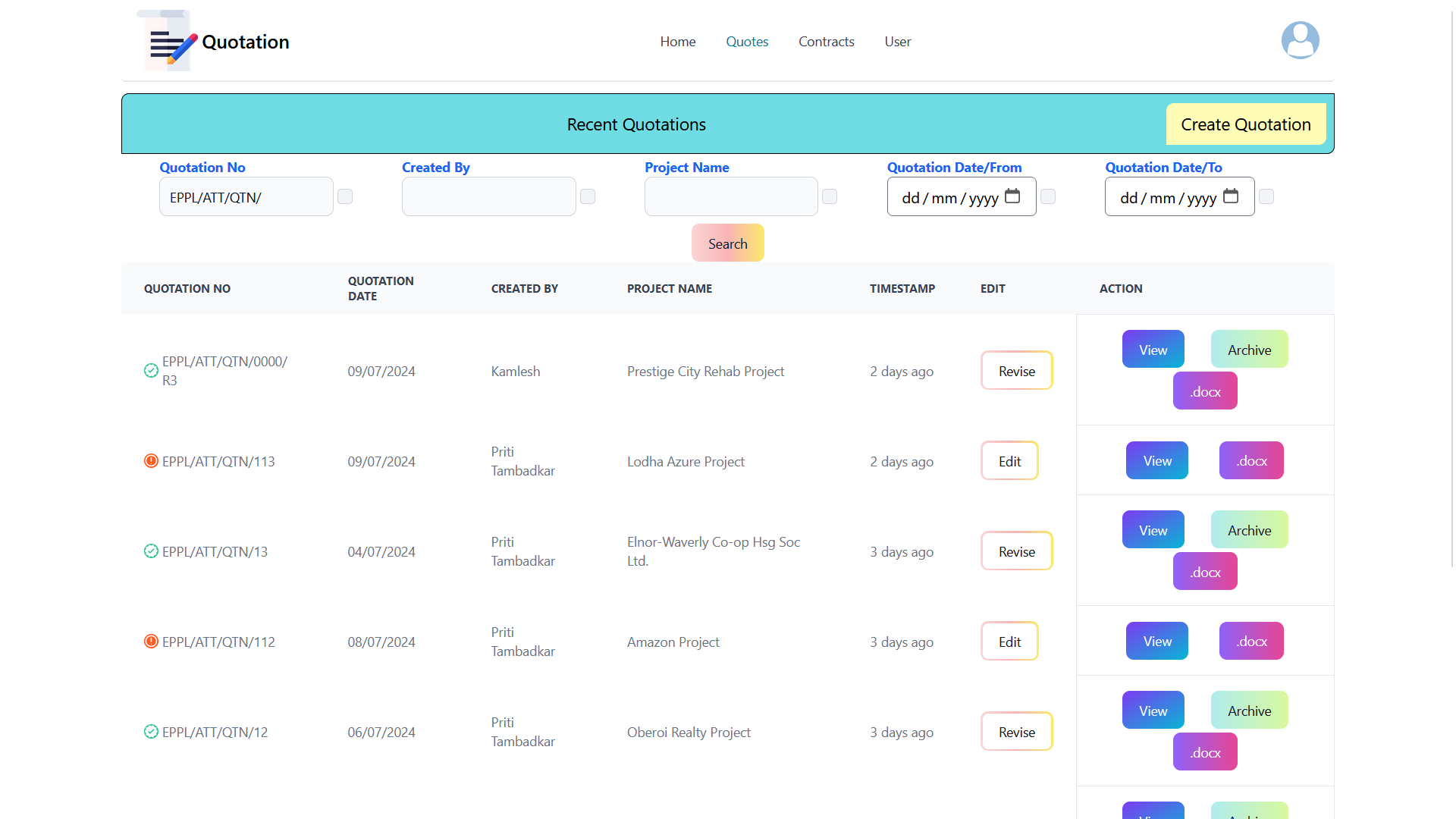
Task: Toggle the Quotation Date/From filter checkbox
Action: 1048,196
